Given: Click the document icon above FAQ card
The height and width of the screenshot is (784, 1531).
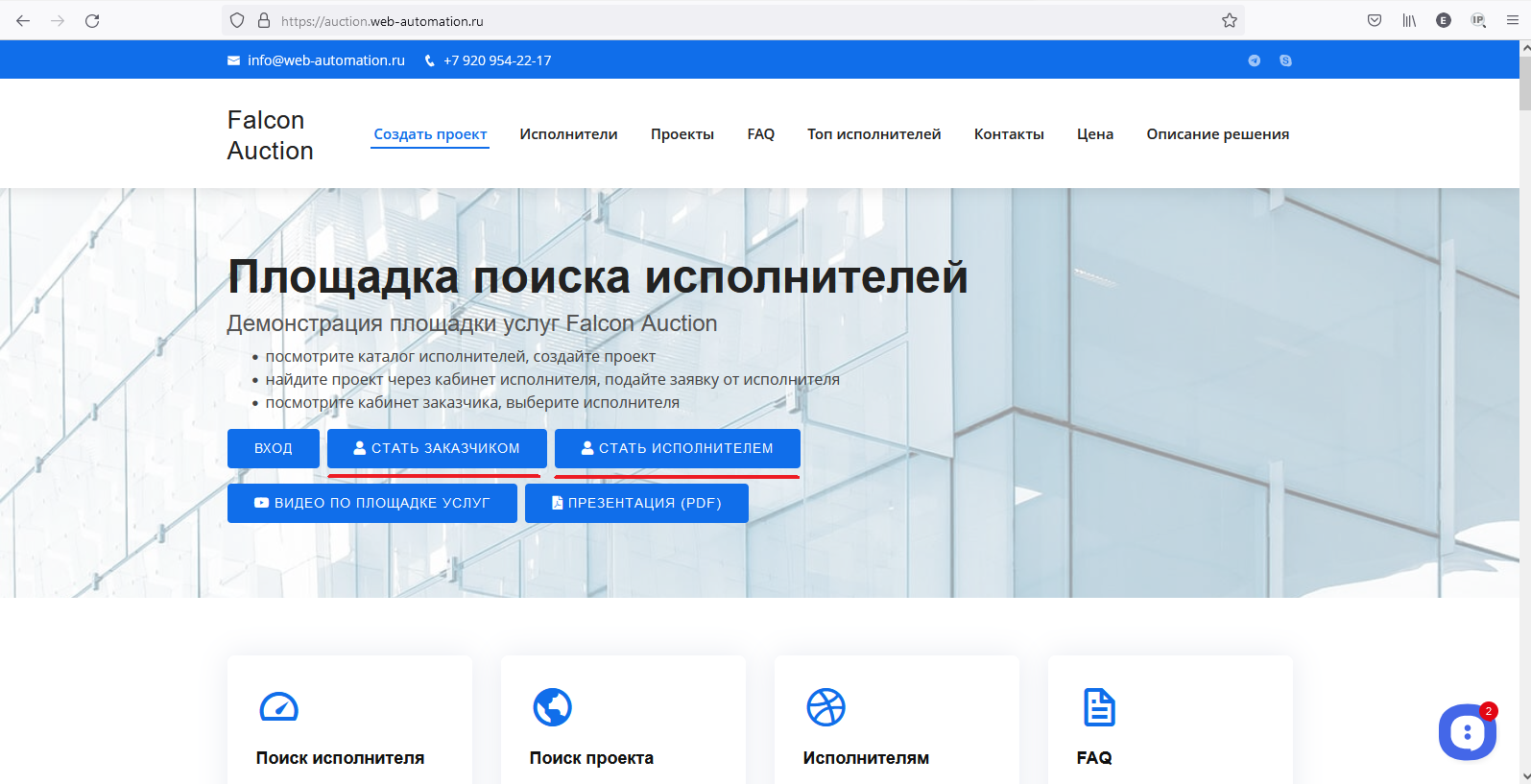Looking at the screenshot, I should (x=1099, y=707).
